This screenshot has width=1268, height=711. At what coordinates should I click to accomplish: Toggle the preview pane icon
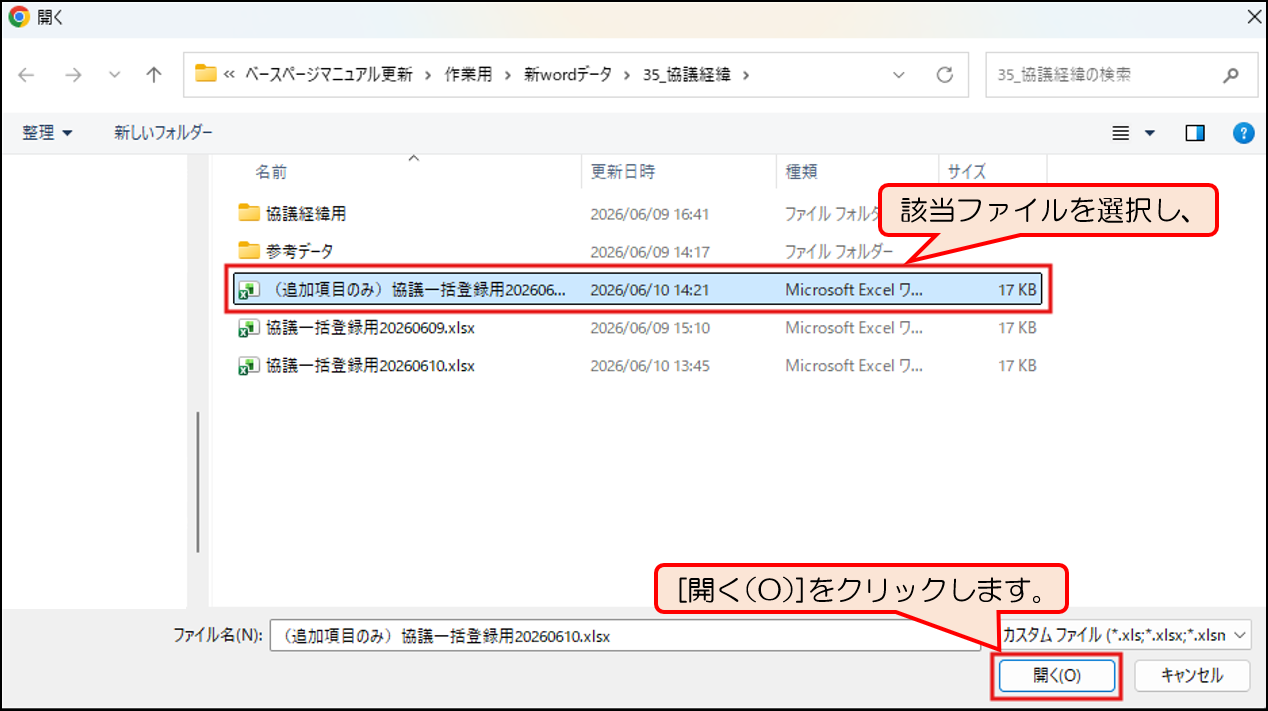(1195, 133)
